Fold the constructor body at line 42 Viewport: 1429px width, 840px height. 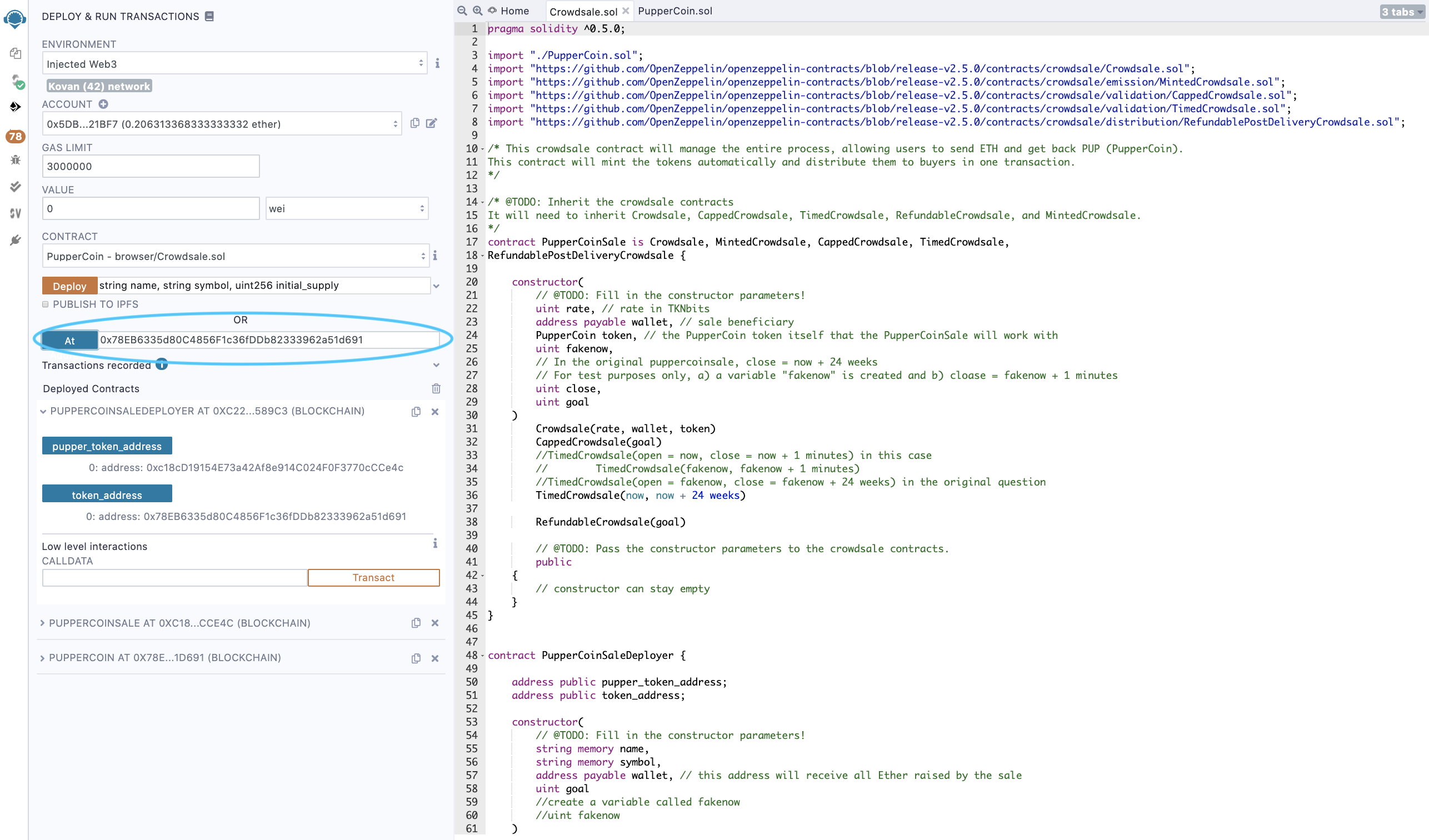point(483,576)
